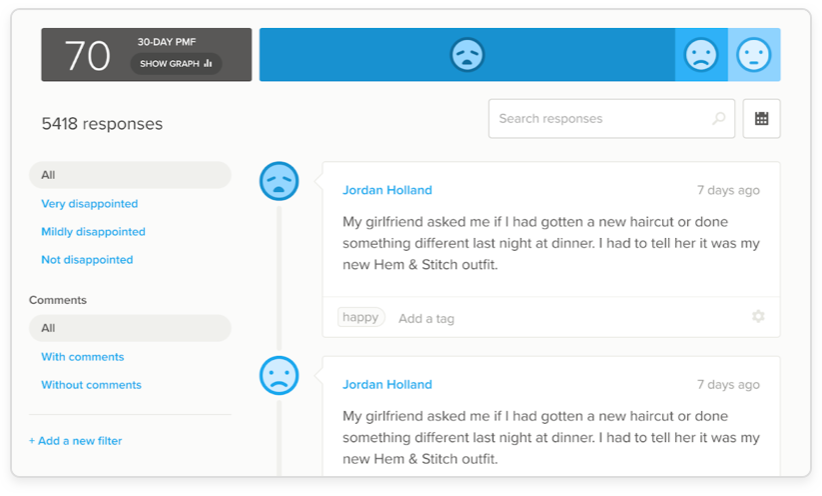Show responses With comments
Screen dimensions: 822x496
[82, 357]
